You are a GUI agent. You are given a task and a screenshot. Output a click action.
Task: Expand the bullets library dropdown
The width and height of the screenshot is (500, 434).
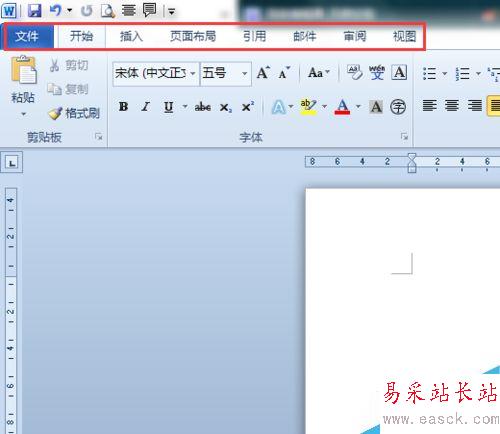tap(445, 73)
